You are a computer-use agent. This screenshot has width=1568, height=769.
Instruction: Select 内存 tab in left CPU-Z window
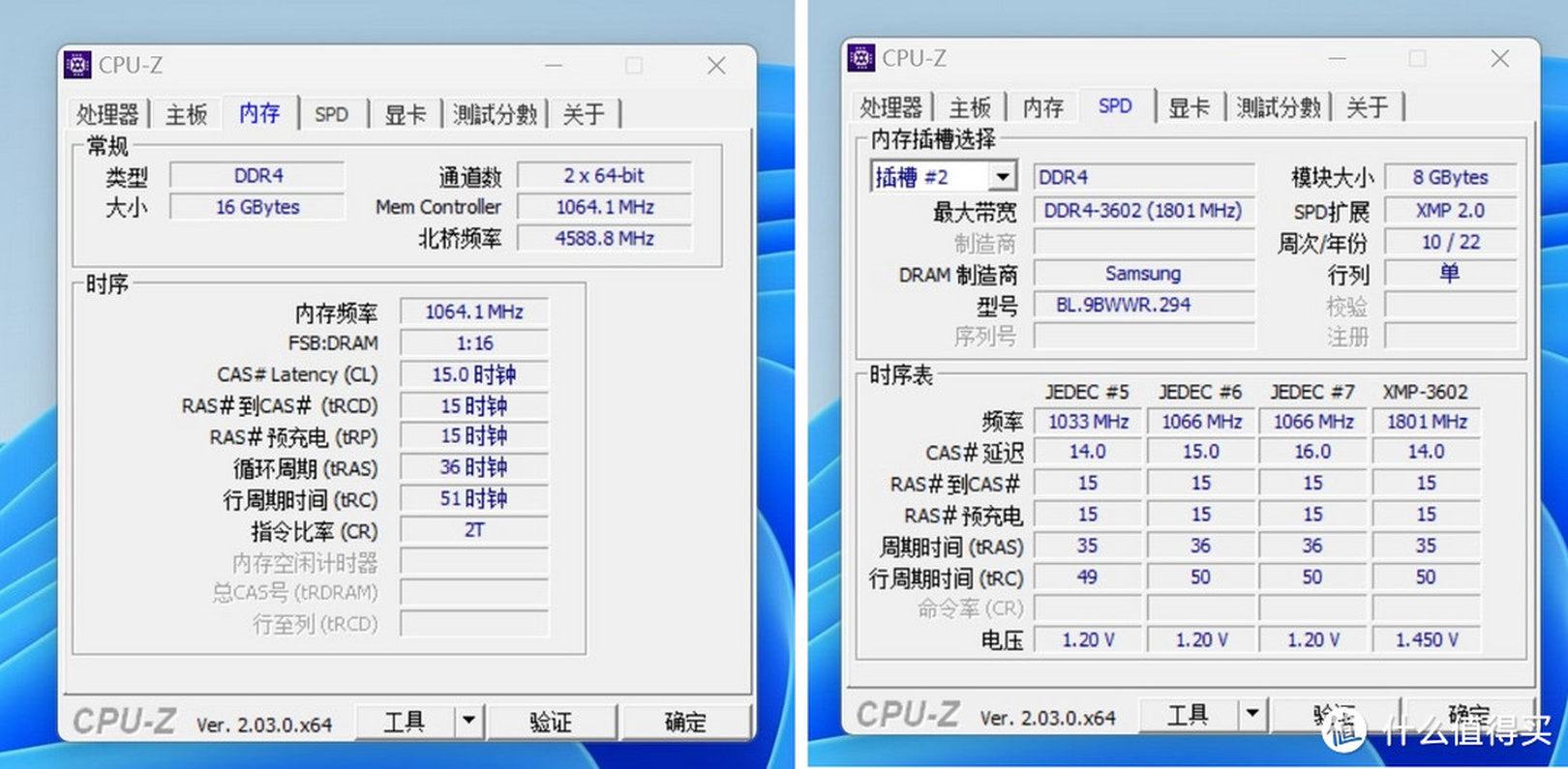(259, 112)
